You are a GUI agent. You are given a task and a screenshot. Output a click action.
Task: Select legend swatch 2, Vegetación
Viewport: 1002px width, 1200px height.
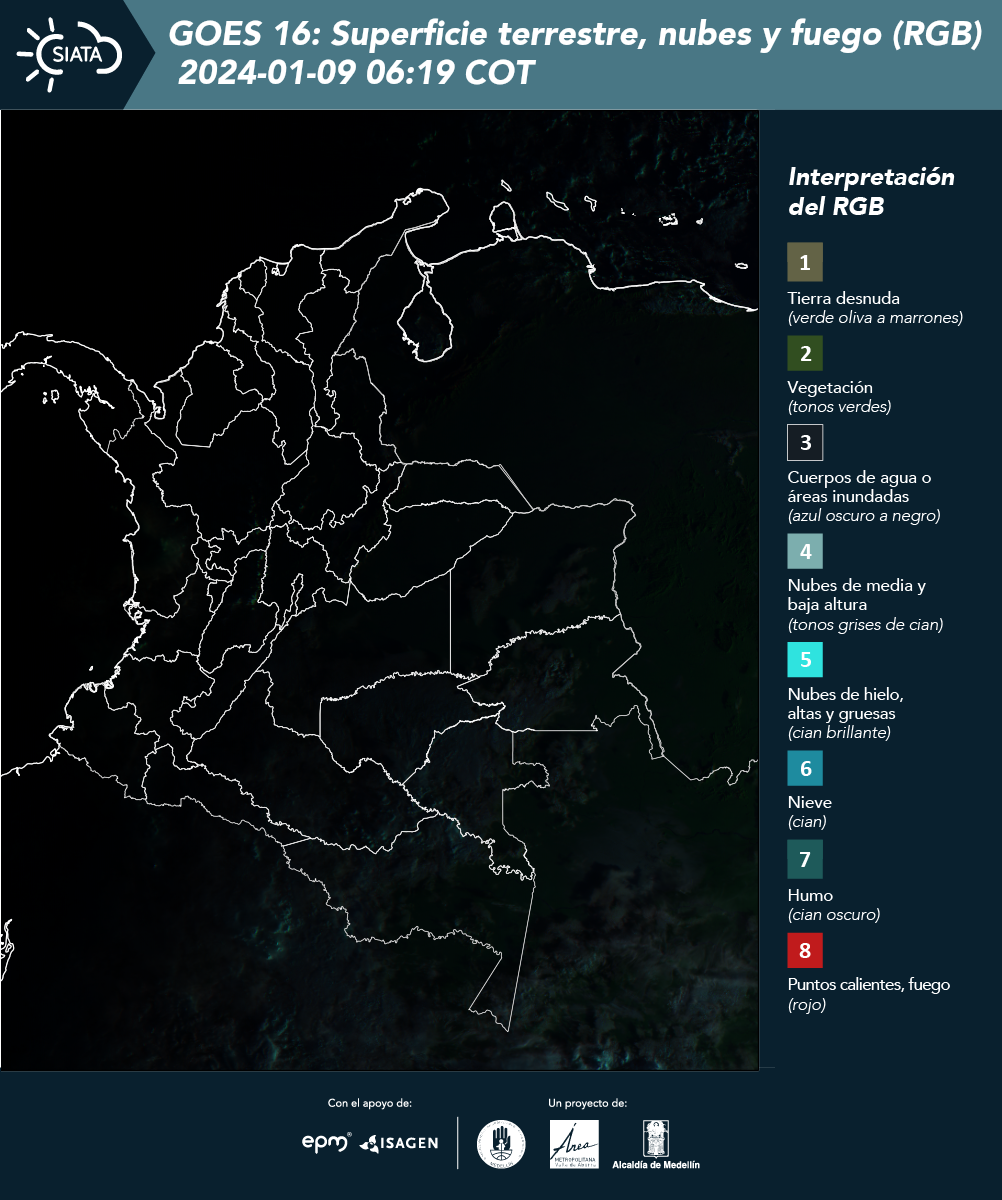click(805, 353)
